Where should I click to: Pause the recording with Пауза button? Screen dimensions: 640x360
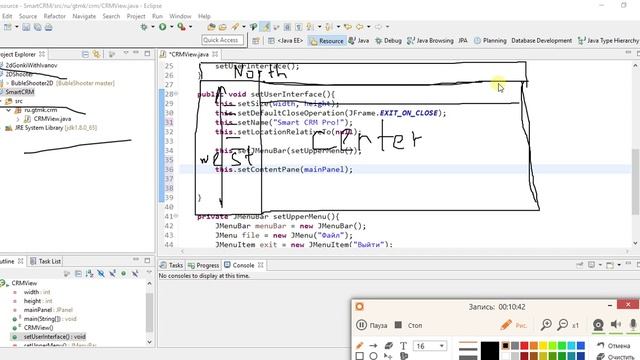371,325
